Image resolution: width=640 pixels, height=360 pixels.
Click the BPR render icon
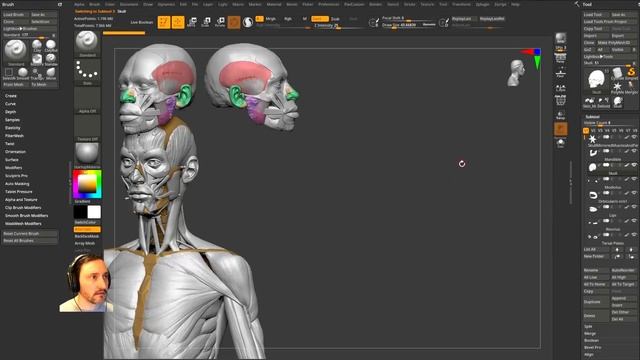[x=560, y=38]
